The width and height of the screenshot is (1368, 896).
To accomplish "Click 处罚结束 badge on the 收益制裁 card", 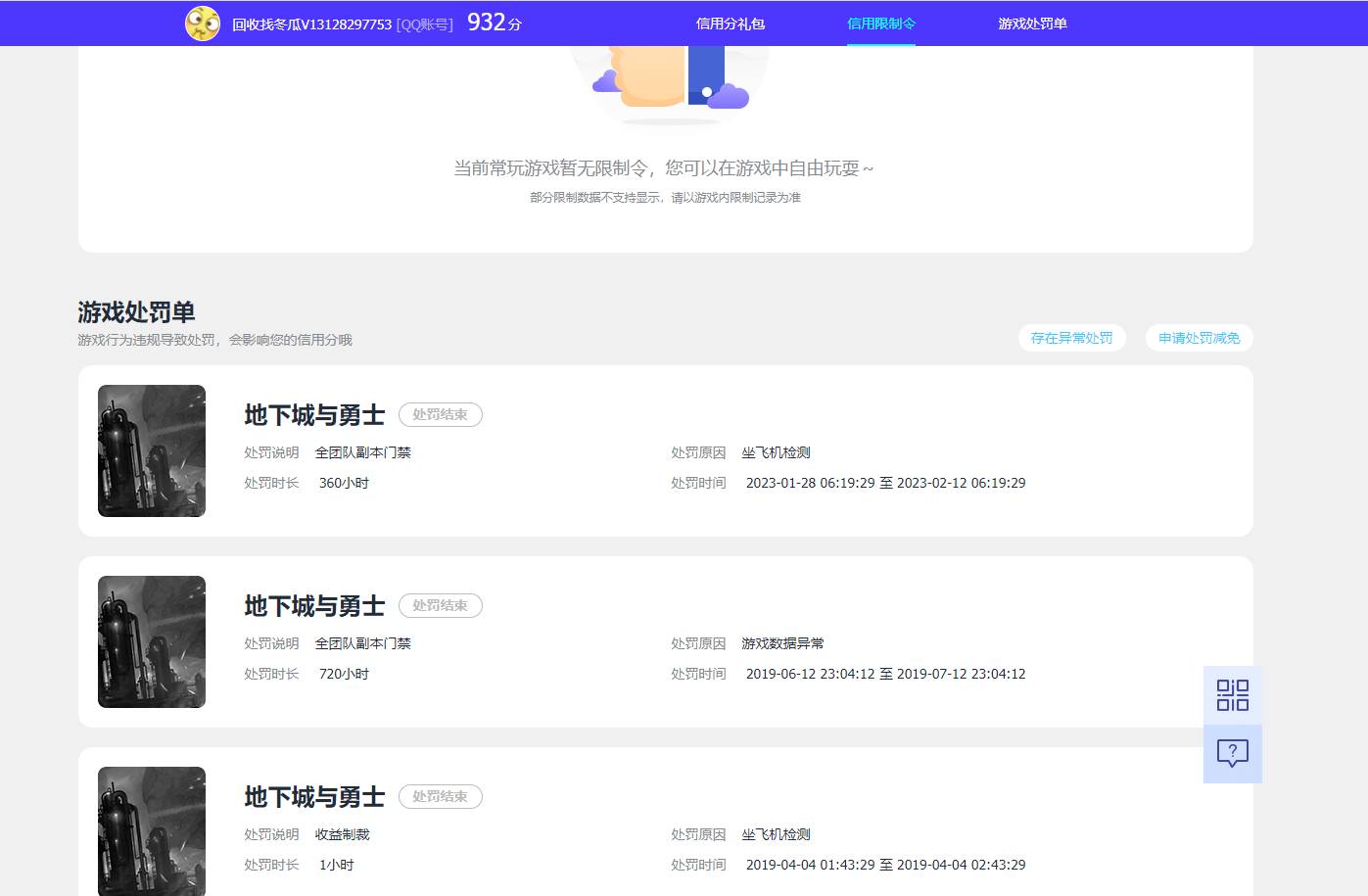I will [441, 796].
